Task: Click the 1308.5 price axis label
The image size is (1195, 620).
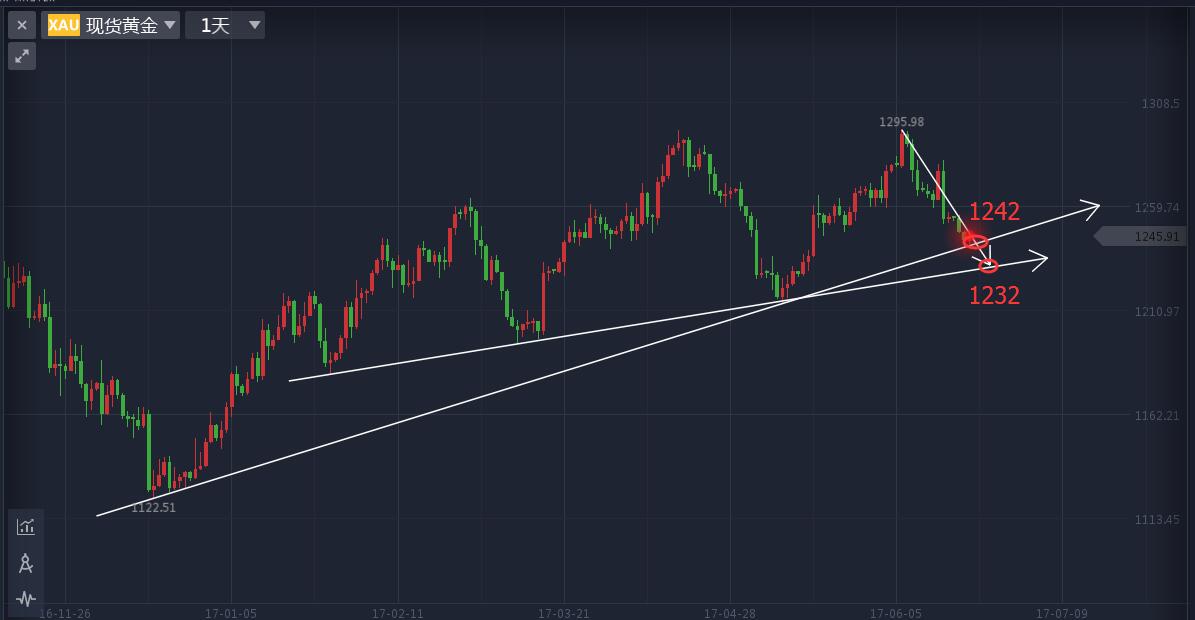Action: (x=1160, y=103)
